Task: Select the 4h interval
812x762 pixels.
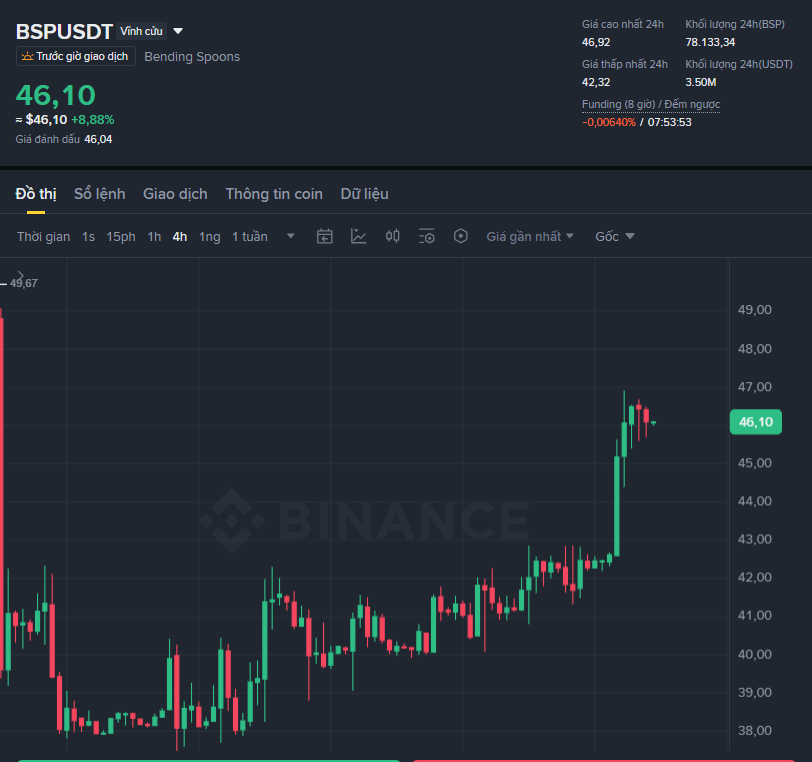Action: (x=180, y=237)
